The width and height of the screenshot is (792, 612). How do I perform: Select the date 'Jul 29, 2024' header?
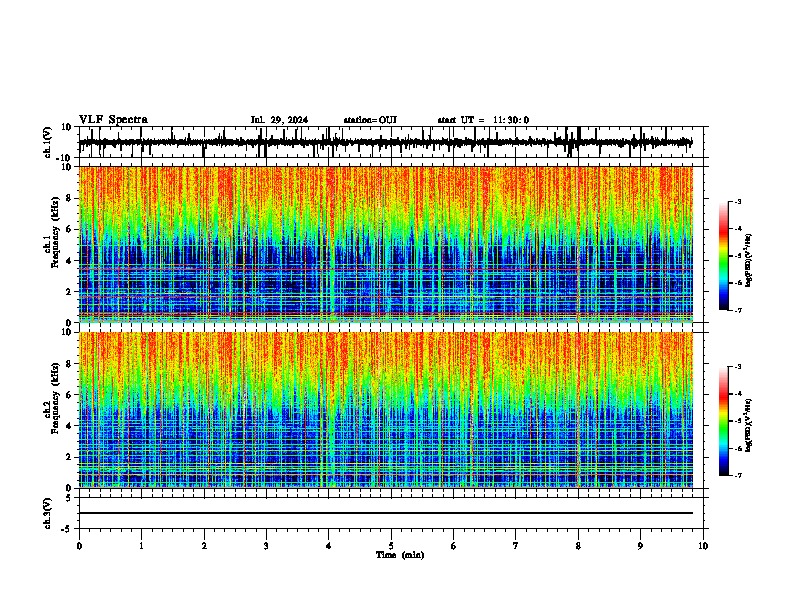coord(279,120)
